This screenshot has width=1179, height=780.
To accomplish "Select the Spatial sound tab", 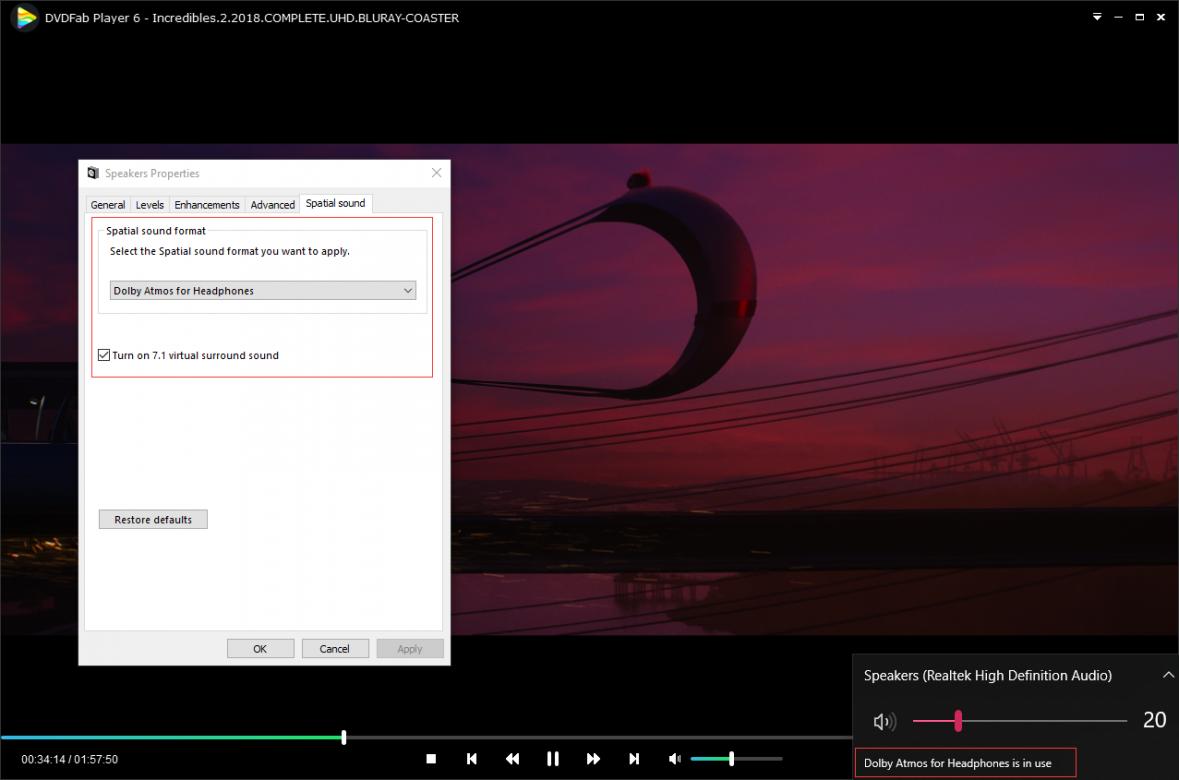I will pos(335,203).
